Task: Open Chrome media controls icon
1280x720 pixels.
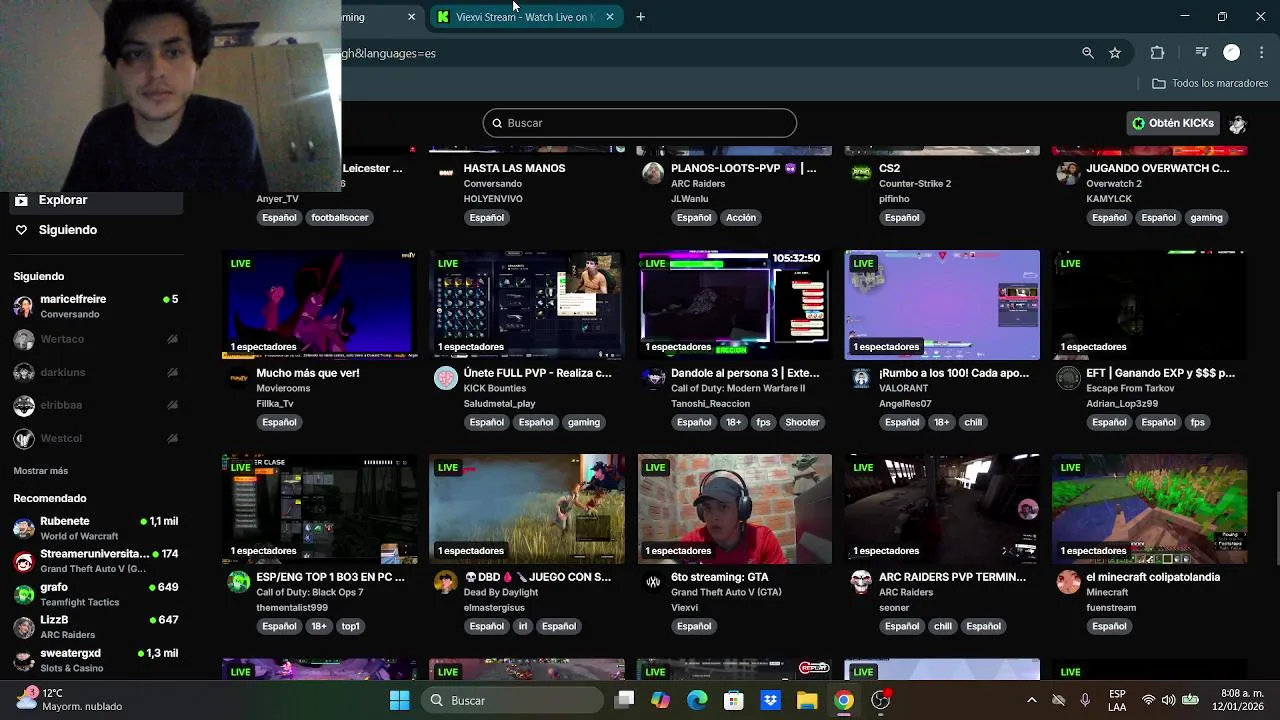Action: (x=1202, y=53)
